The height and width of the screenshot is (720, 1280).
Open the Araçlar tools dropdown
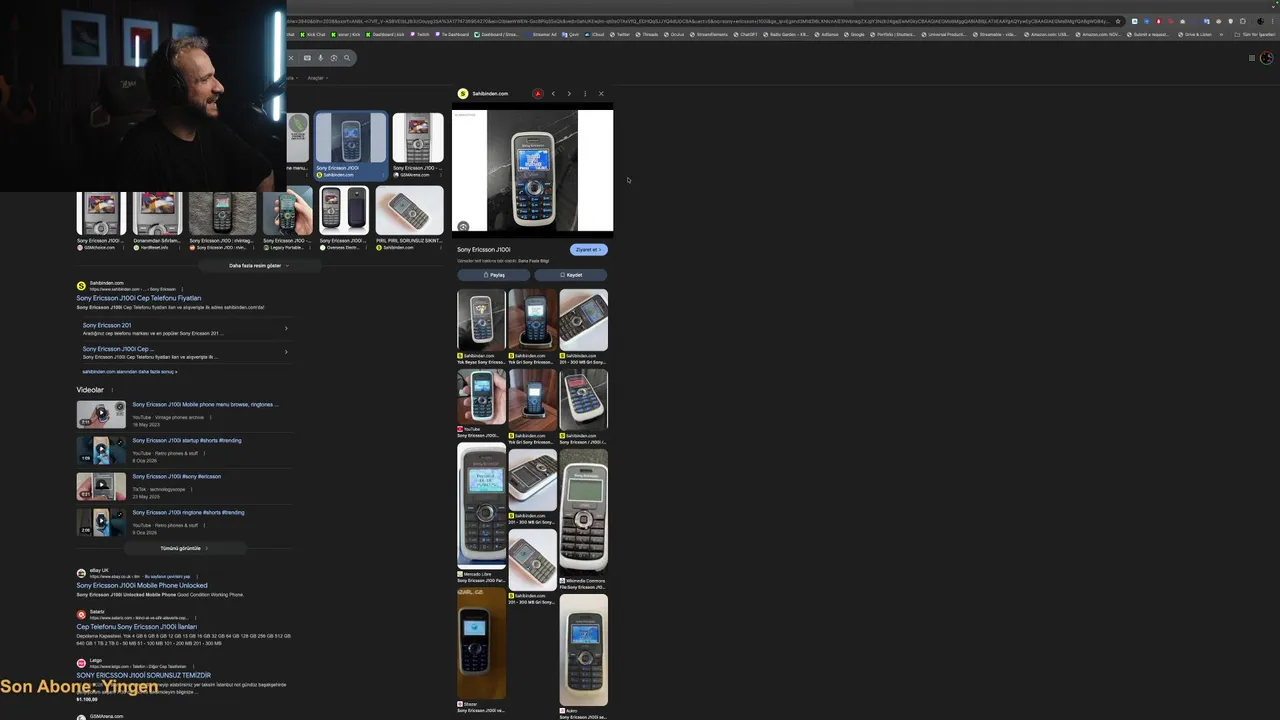(317, 78)
